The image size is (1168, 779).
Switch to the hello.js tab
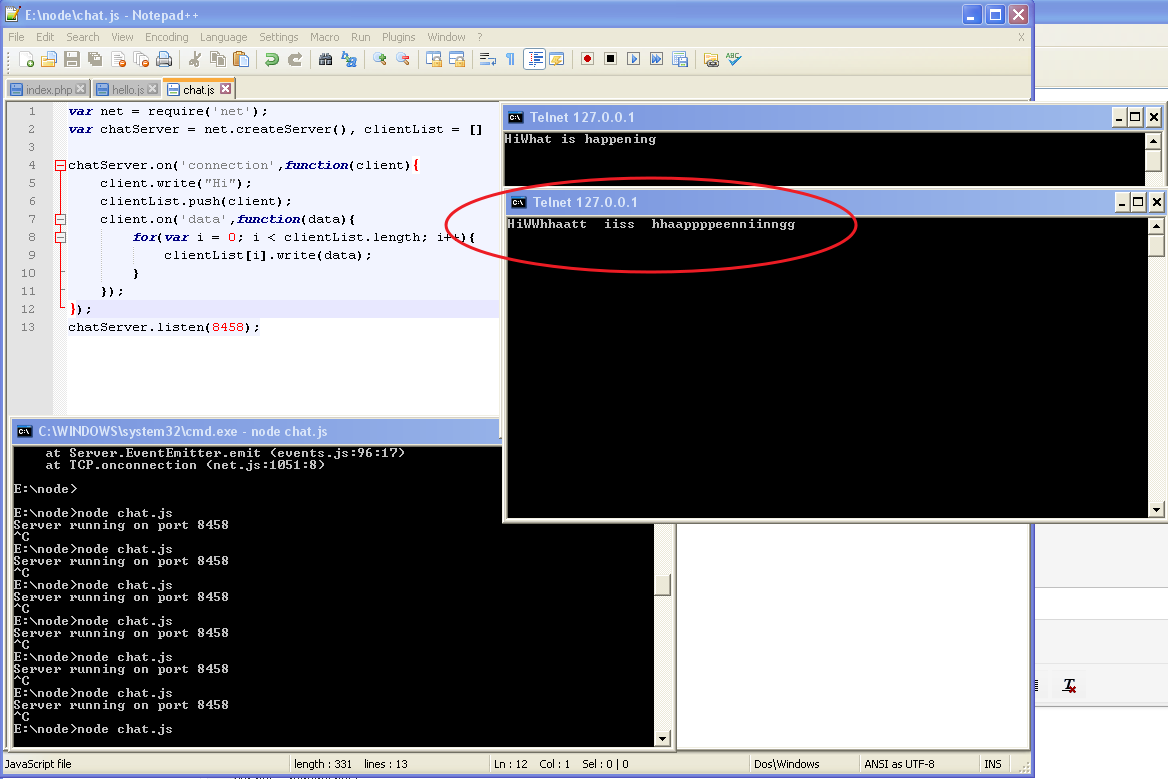[127, 90]
